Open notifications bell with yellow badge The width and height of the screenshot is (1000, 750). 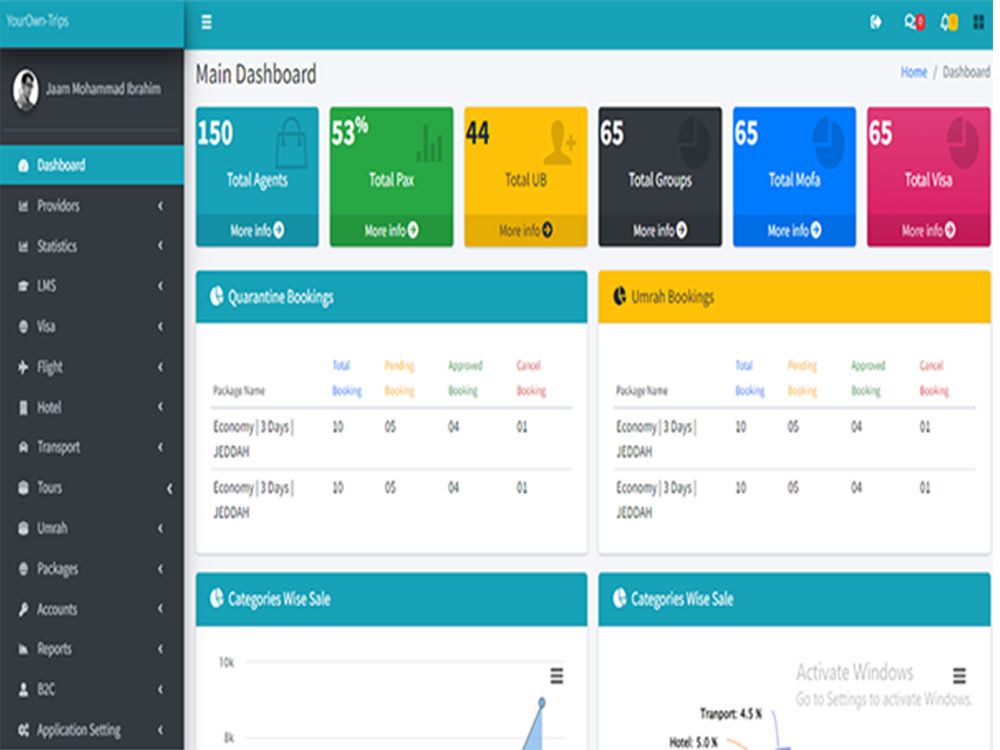tap(948, 22)
